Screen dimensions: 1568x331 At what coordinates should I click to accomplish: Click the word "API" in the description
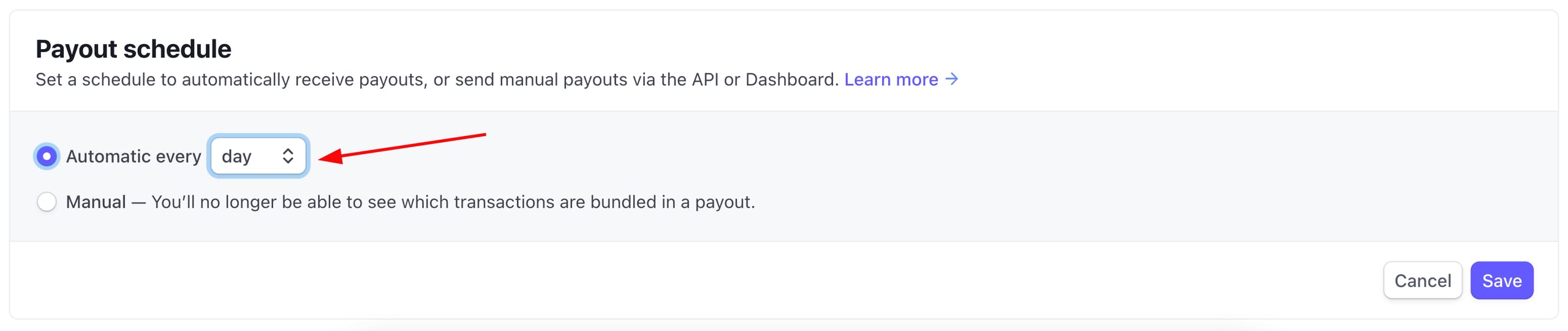[704, 79]
